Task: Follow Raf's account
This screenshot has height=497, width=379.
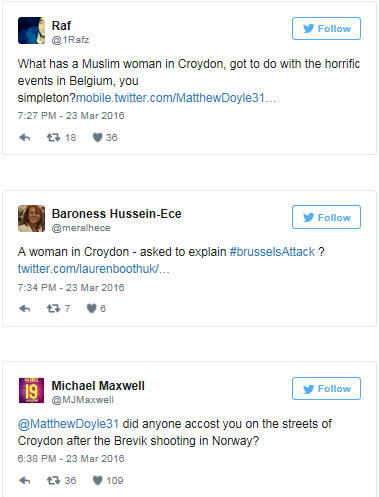Action: pos(326,29)
